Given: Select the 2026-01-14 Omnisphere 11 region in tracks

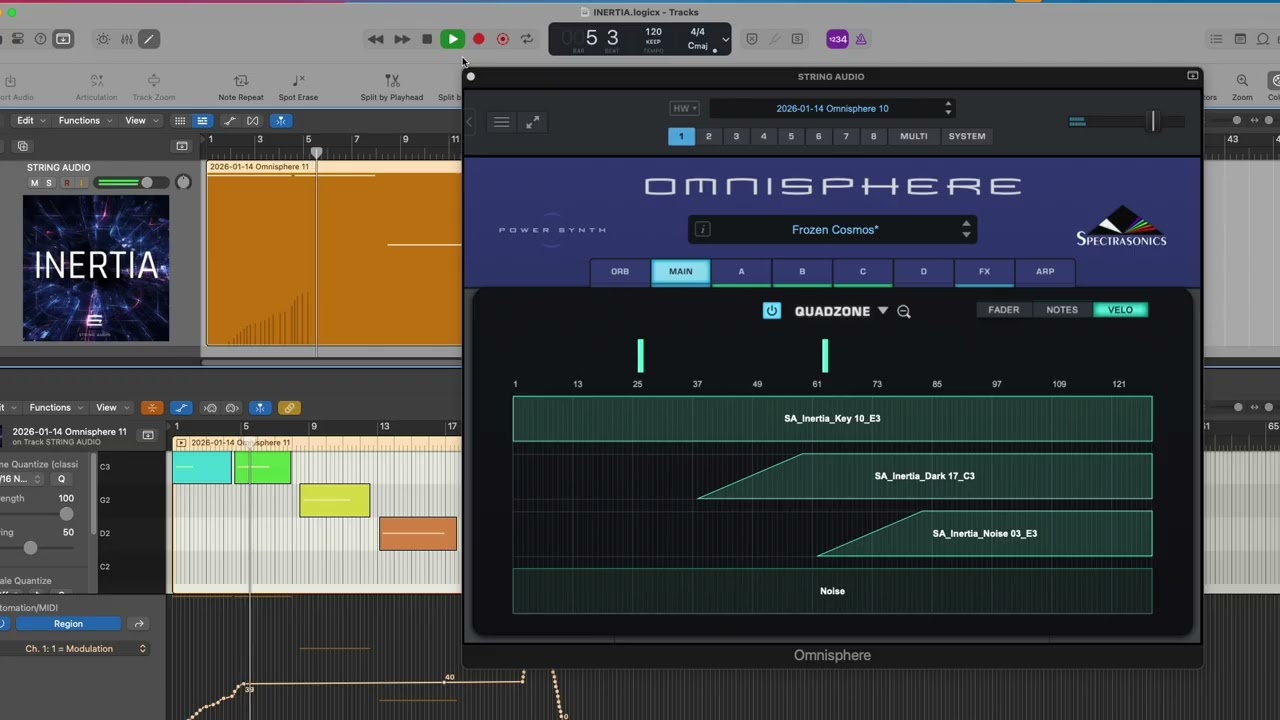Looking at the screenshot, I should point(334,253).
